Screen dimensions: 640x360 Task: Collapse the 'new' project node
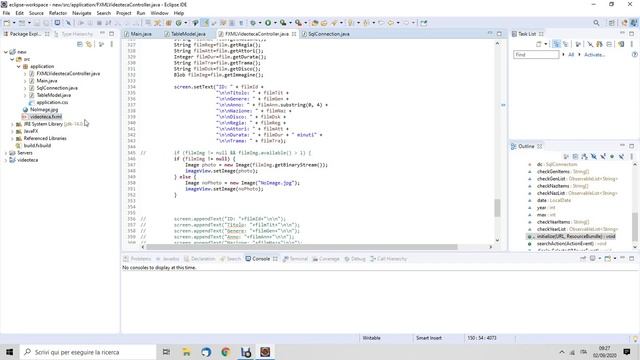coord(6,52)
